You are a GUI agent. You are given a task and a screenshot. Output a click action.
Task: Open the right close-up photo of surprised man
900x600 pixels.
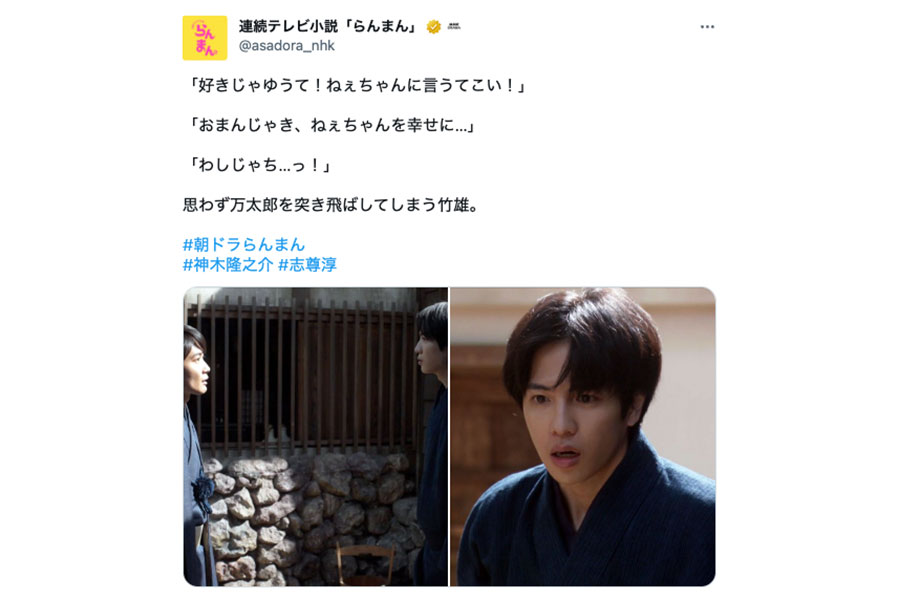pos(583,436)
